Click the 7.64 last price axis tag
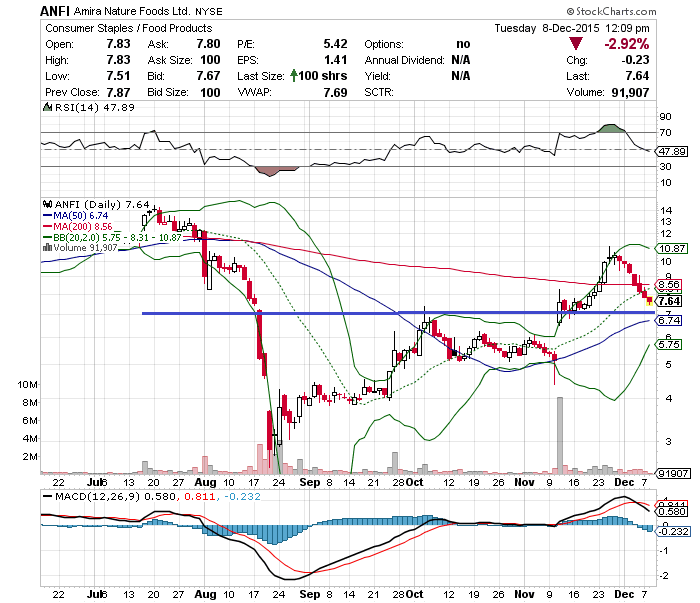Image resolution: width=700 pixels, height=603 pixels. (670, 301)
